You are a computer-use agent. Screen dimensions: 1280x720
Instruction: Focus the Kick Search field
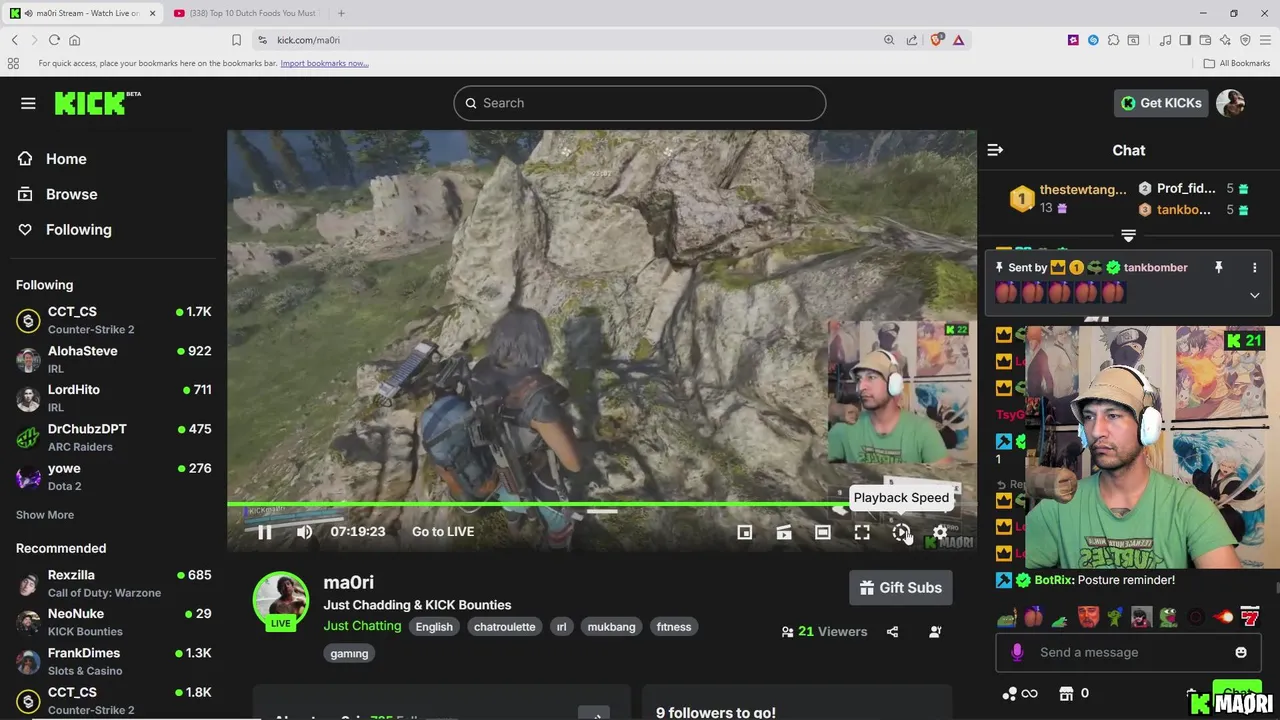(x=640, y=103)
